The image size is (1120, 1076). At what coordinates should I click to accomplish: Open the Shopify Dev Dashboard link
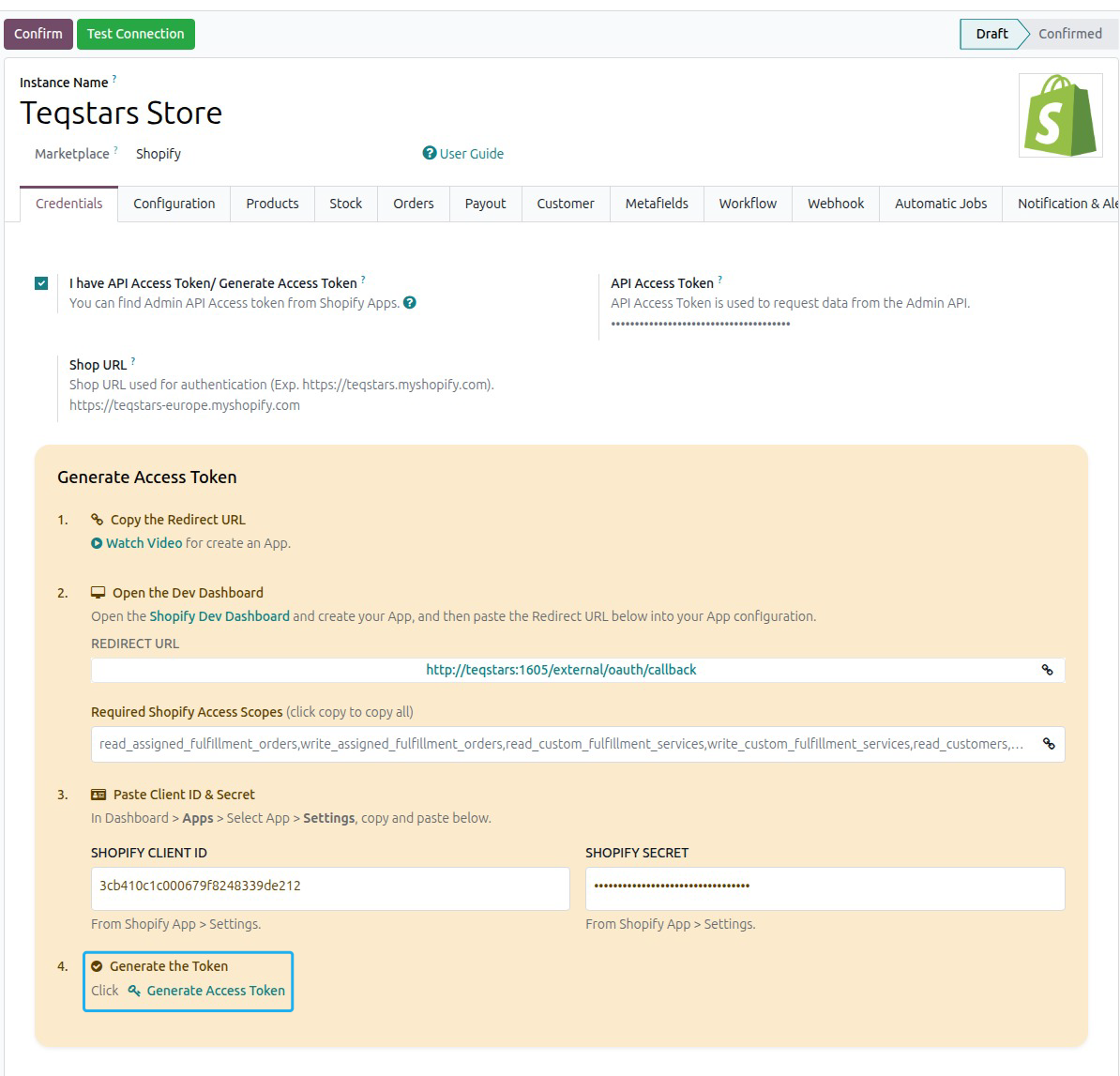coord(219,616)
